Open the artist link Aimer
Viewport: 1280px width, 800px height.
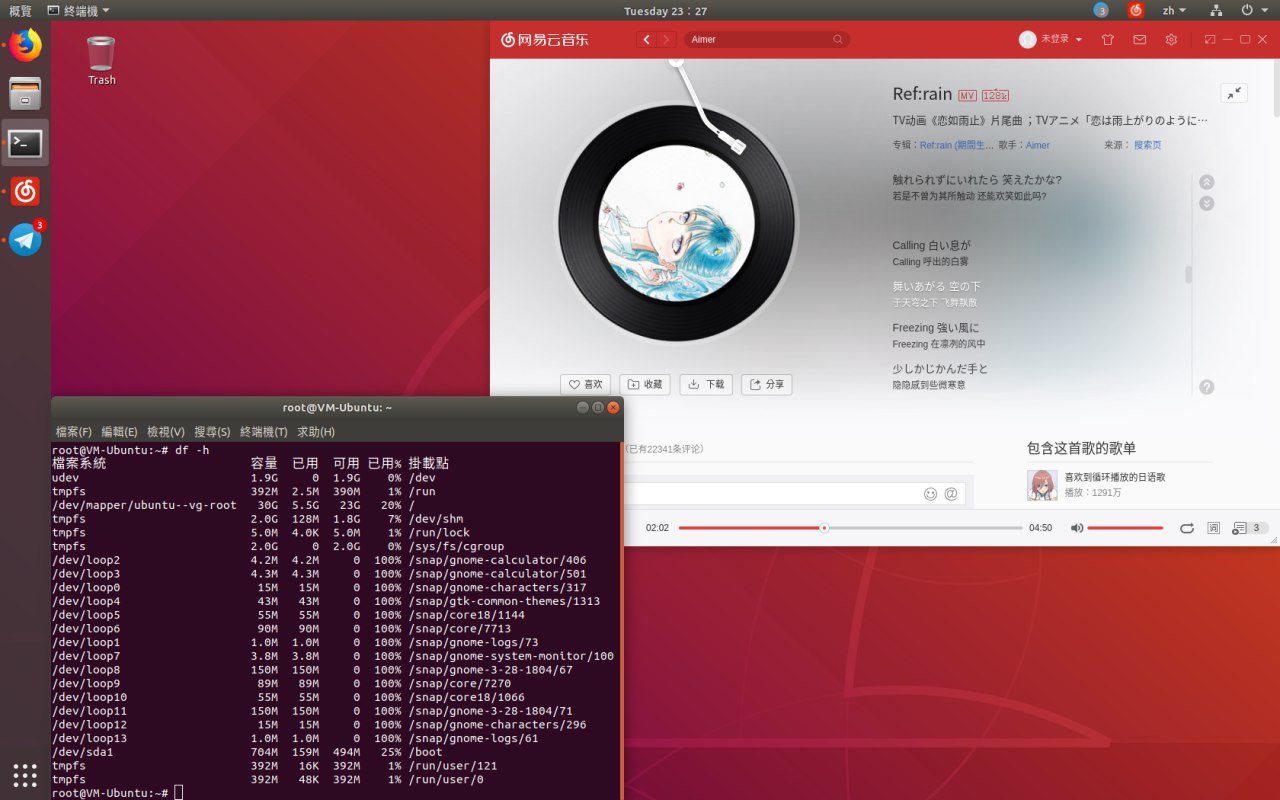coord(1038,145)
